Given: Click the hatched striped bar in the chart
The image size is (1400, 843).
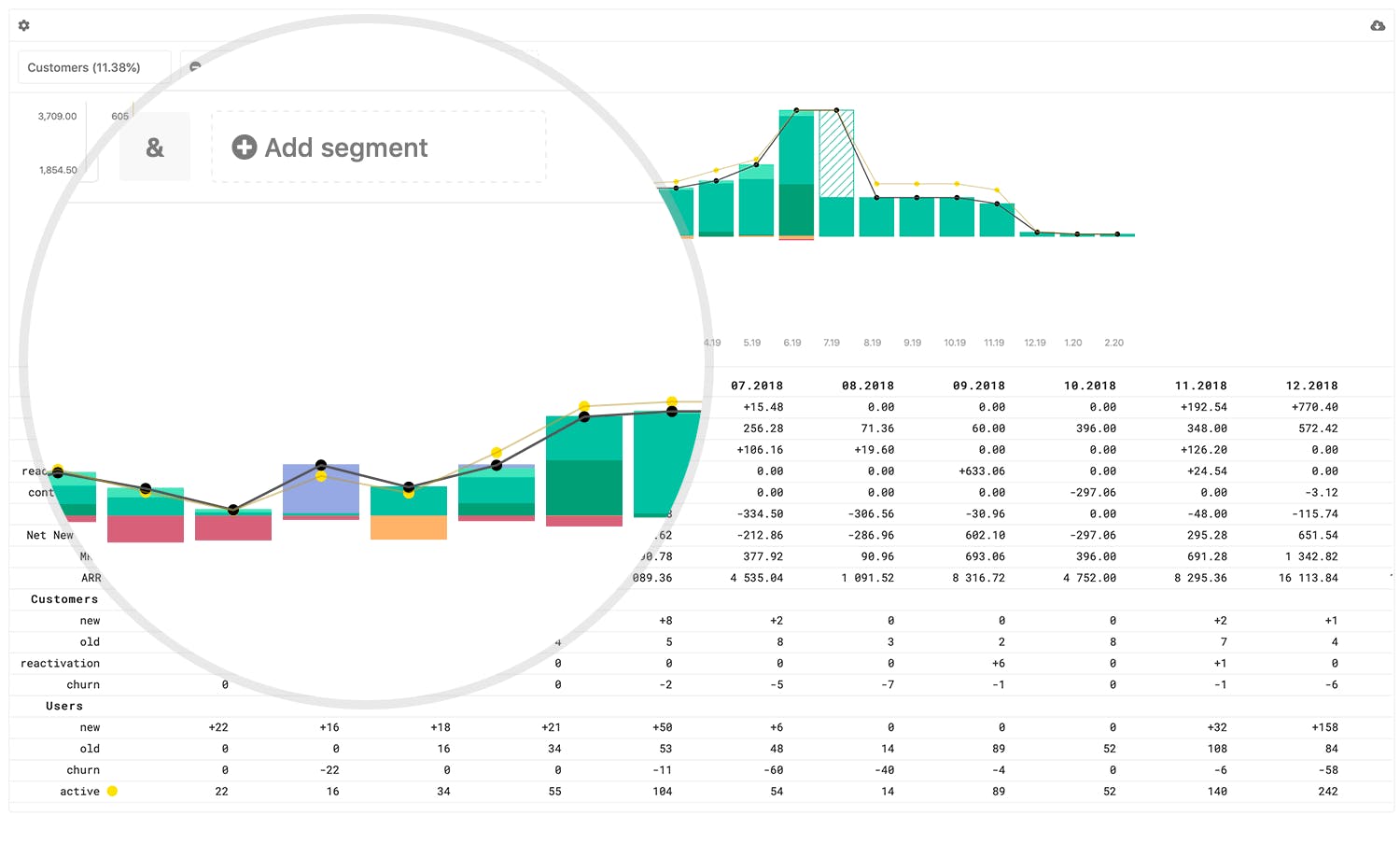Looking at the screenshot, I should [836, 154].
